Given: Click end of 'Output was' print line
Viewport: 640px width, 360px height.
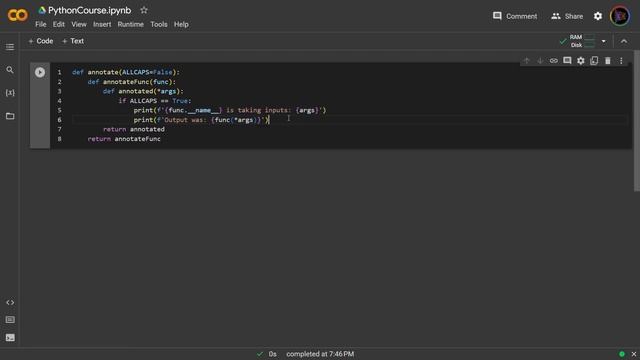Looking at the screenshot, I should tap(269, 120).
